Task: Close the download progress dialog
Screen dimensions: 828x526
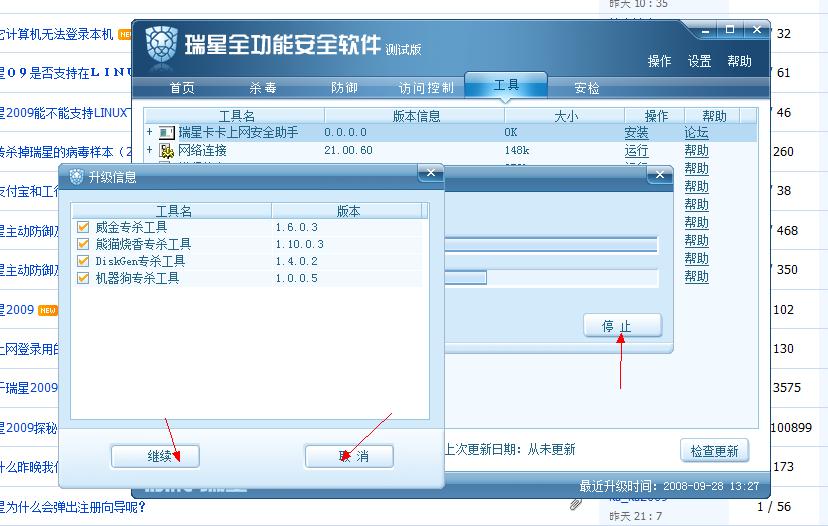Action: [660, 174]
